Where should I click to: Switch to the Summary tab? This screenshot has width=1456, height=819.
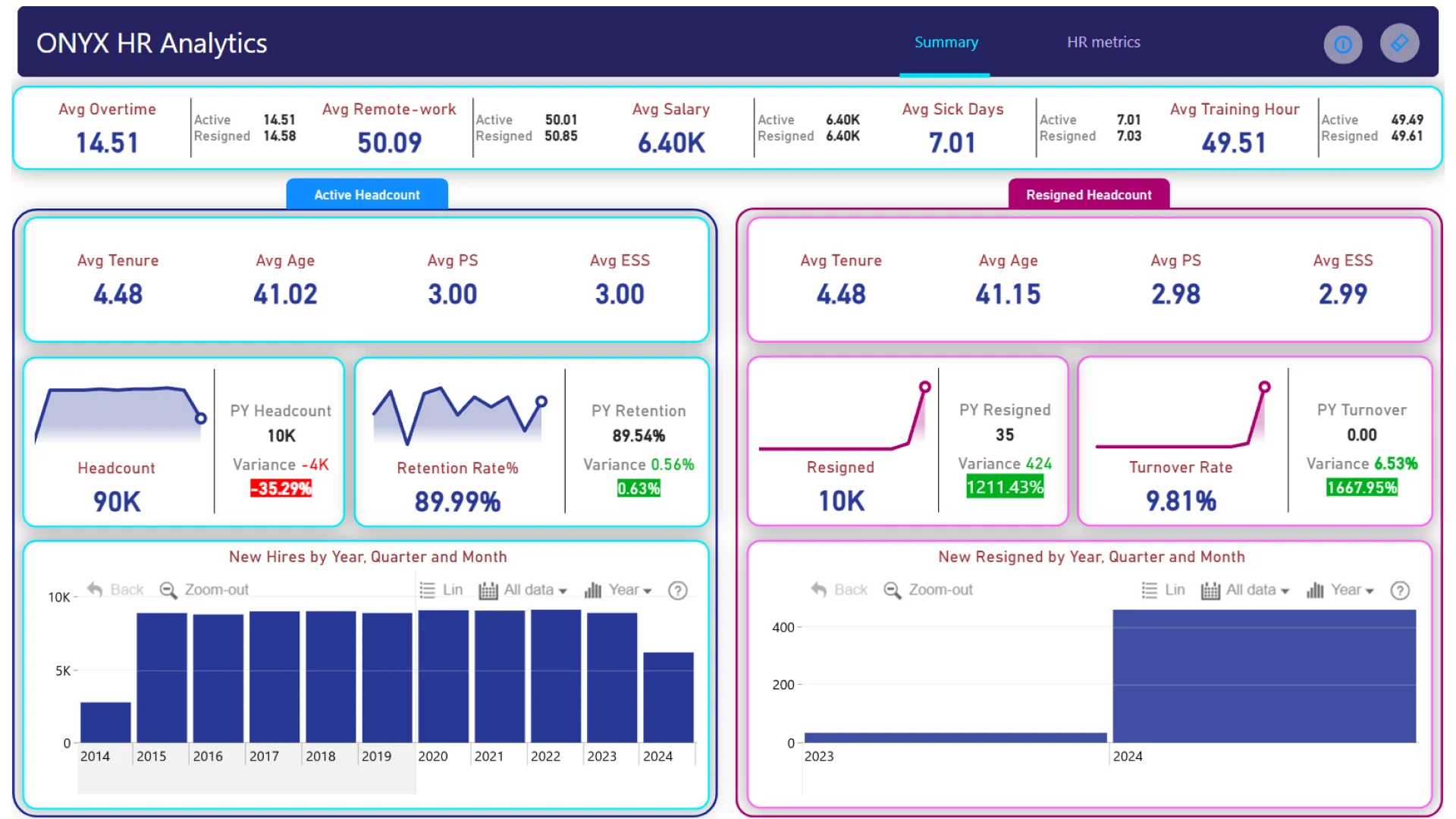946,42
